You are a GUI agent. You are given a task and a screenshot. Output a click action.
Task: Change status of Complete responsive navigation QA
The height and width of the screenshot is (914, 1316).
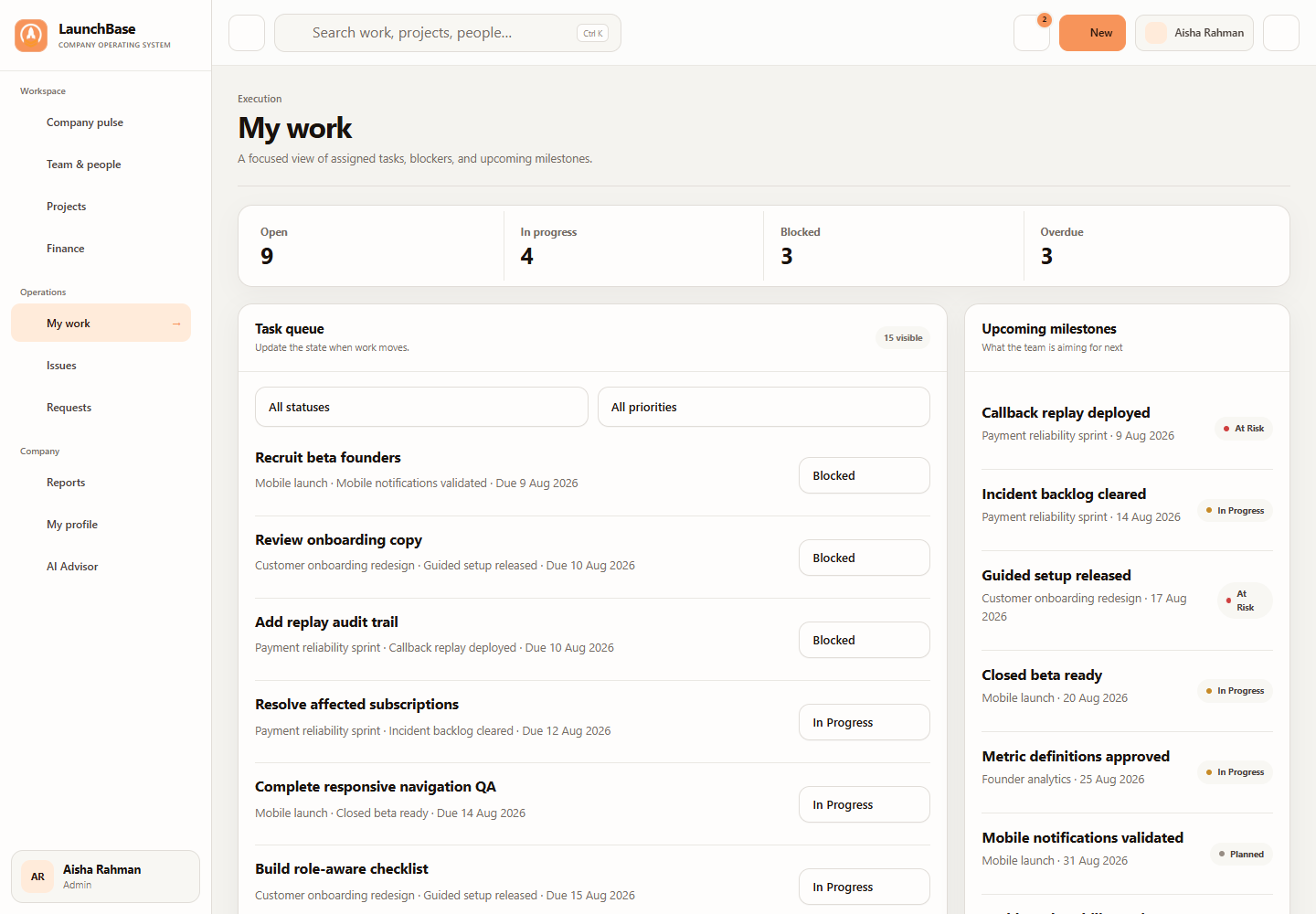click(x=865, y=804)
